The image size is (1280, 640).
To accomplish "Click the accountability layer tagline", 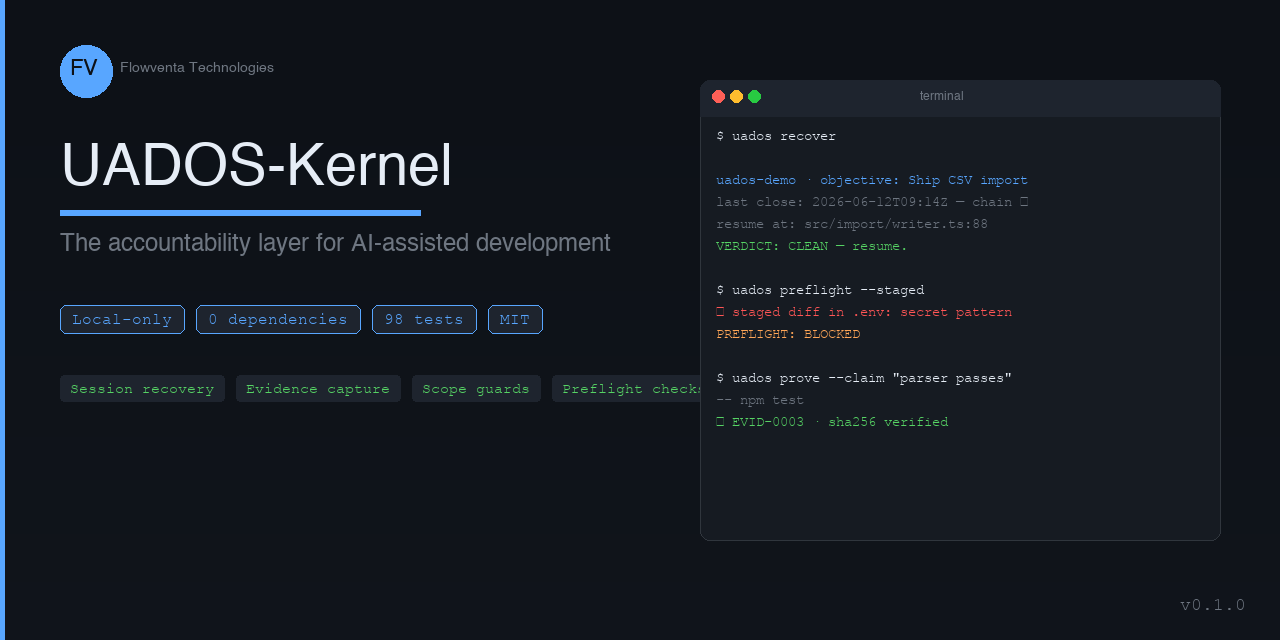I will tap(335, 243).
